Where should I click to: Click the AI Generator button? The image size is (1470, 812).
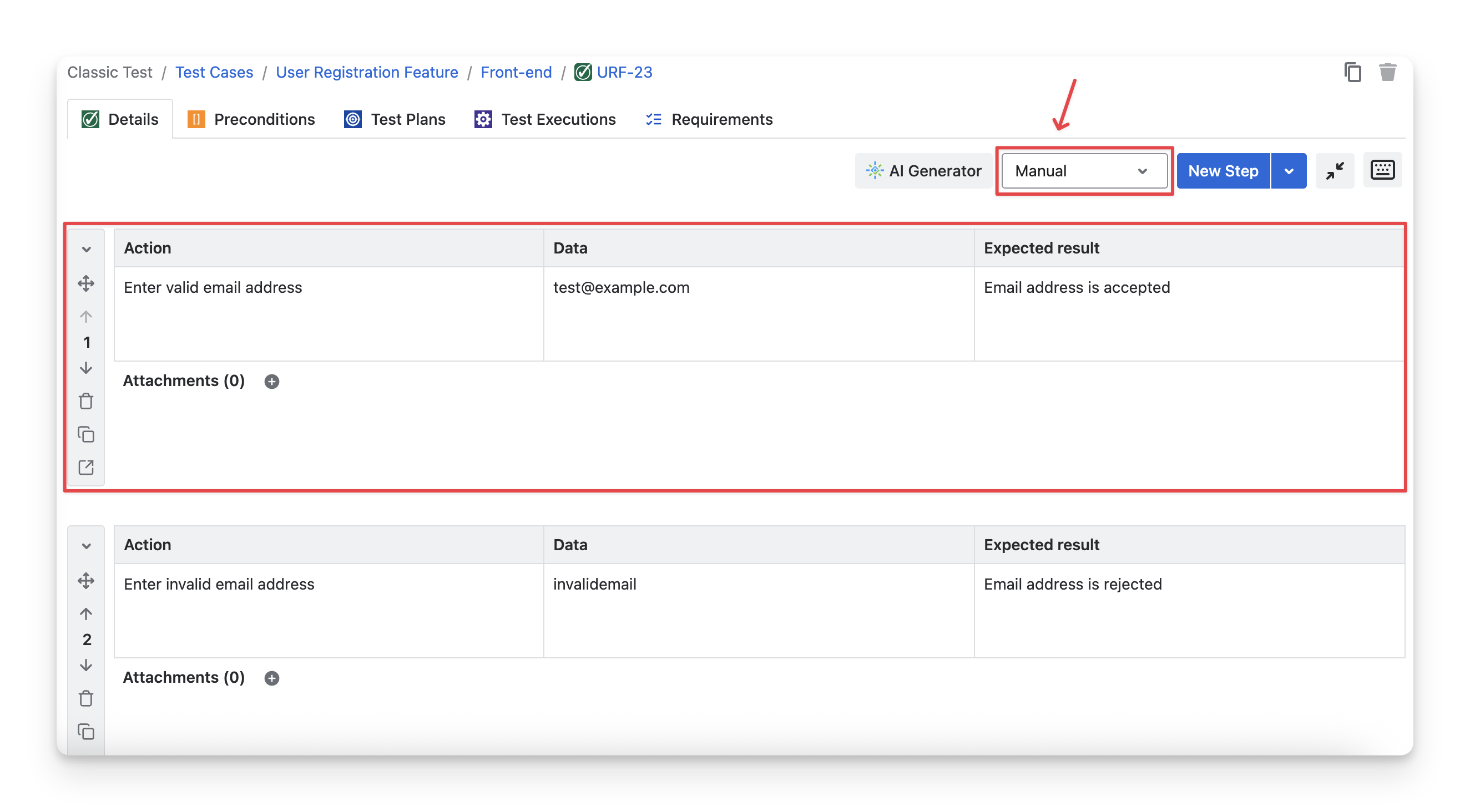tap(923, 171)
